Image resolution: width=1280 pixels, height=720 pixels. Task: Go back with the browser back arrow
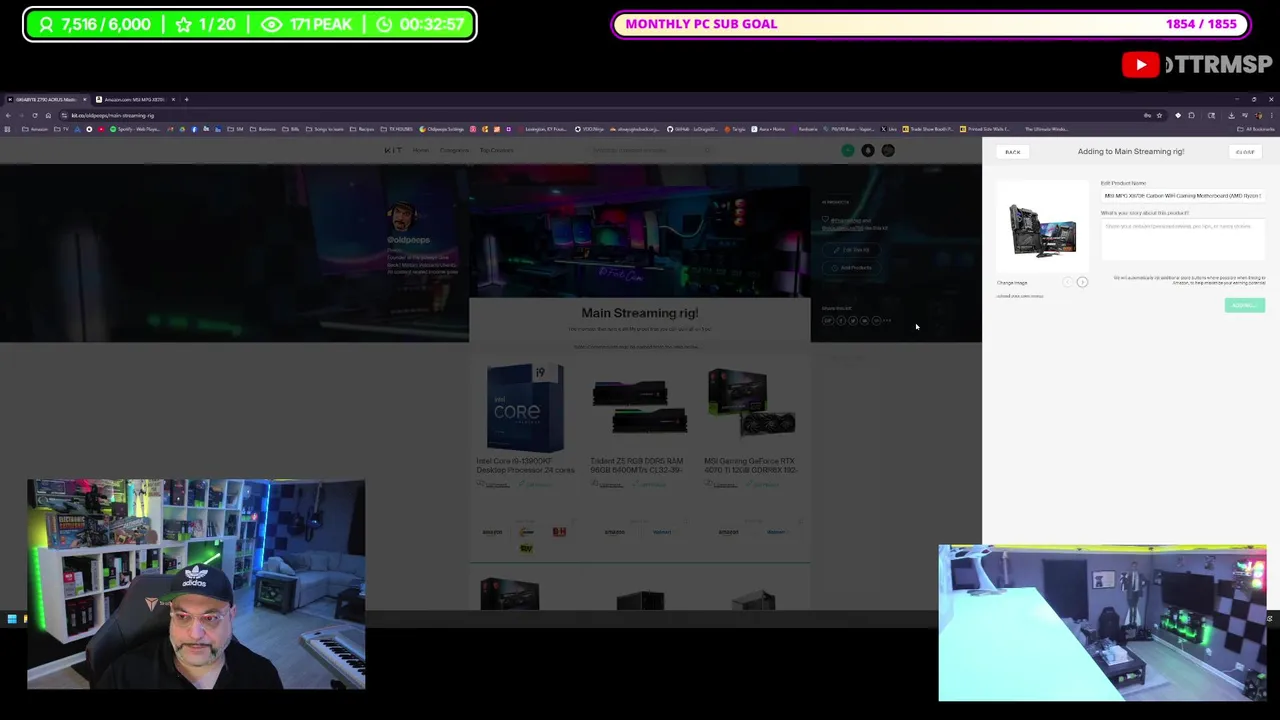point(8,115)
